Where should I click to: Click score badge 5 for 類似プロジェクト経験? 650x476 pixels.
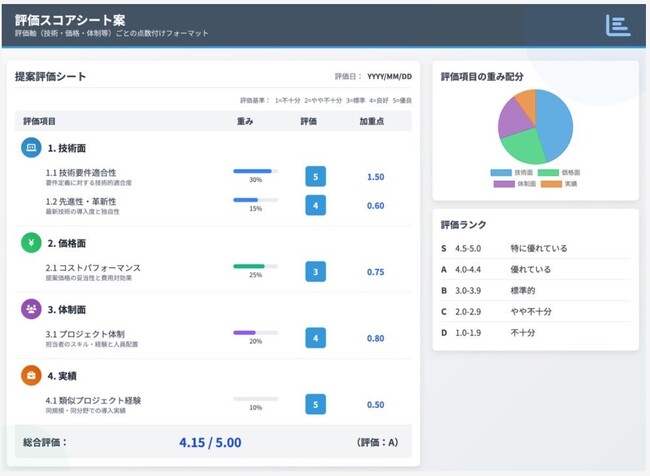pos(316,404)
